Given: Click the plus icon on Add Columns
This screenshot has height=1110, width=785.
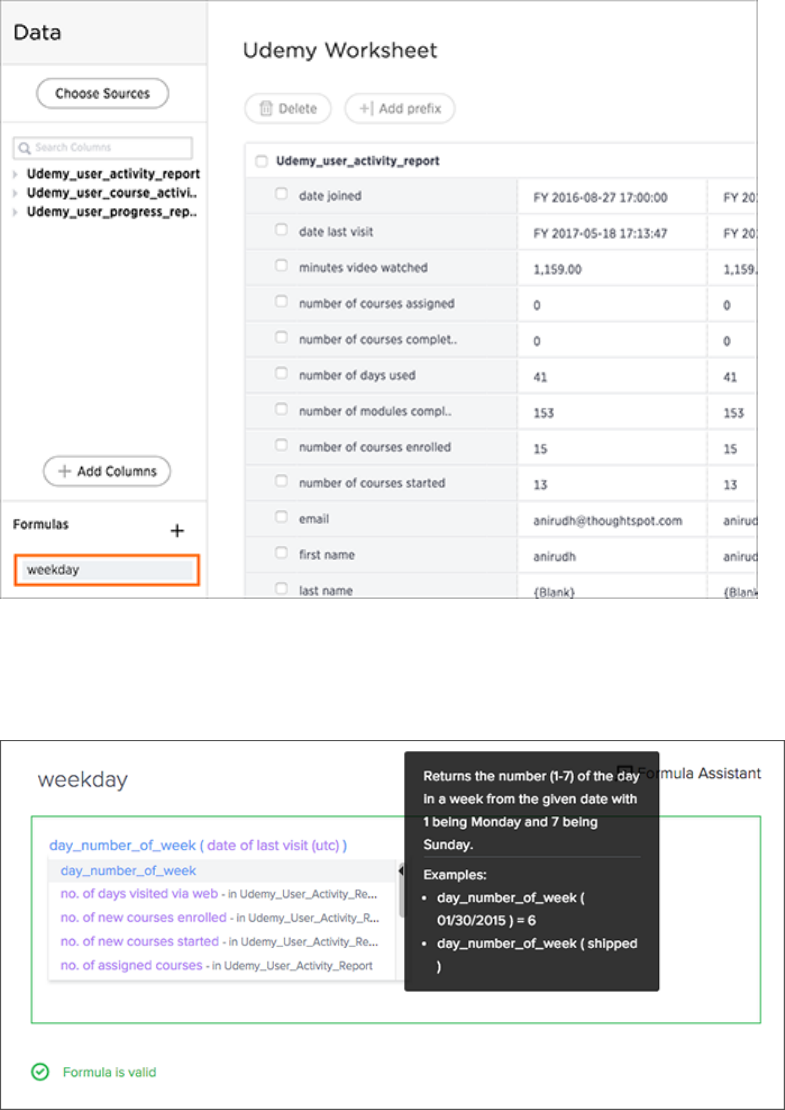Looking at the screenshot, I should click(64, 471).
